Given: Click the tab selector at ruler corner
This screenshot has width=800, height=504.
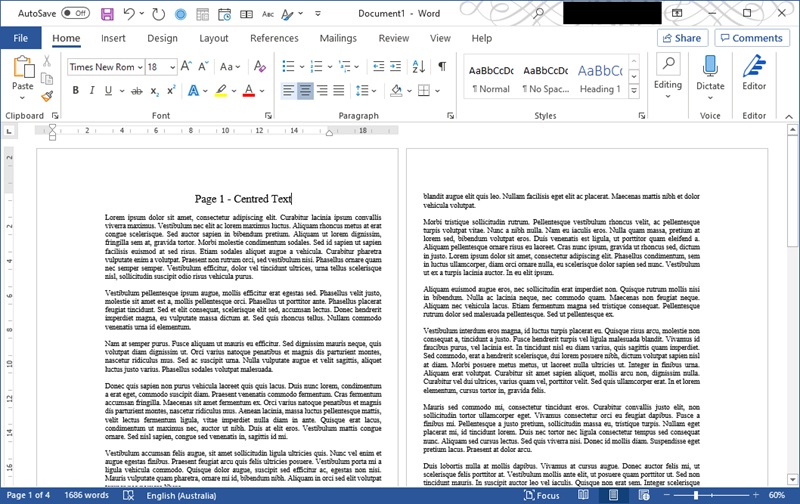Looking at the screenshot, I should point(9,132).
